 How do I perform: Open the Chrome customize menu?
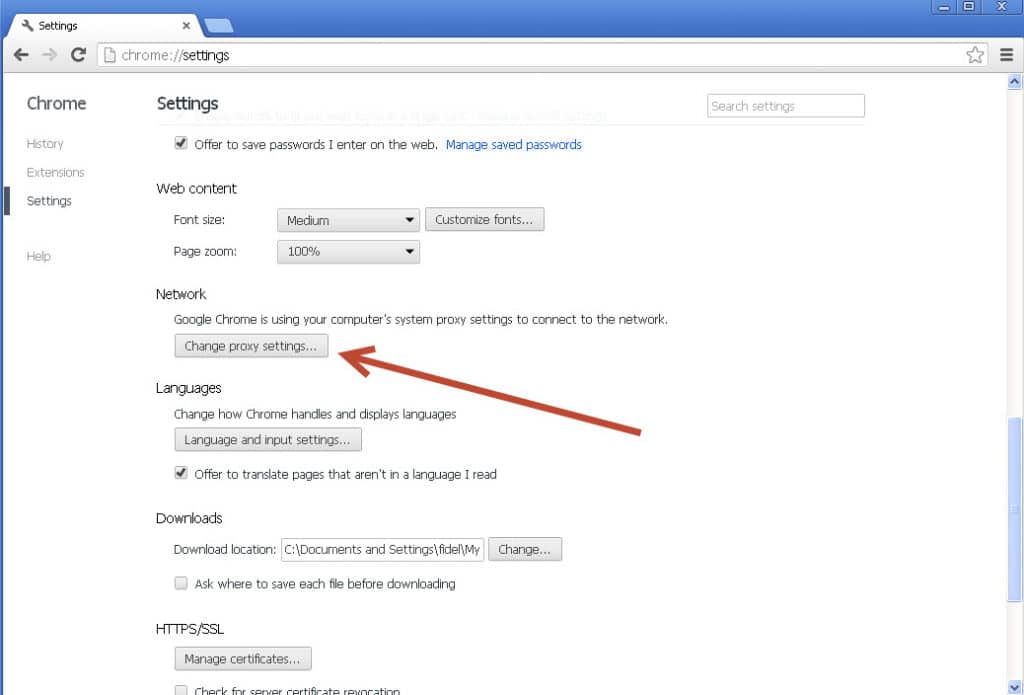tap(1006, 55)
